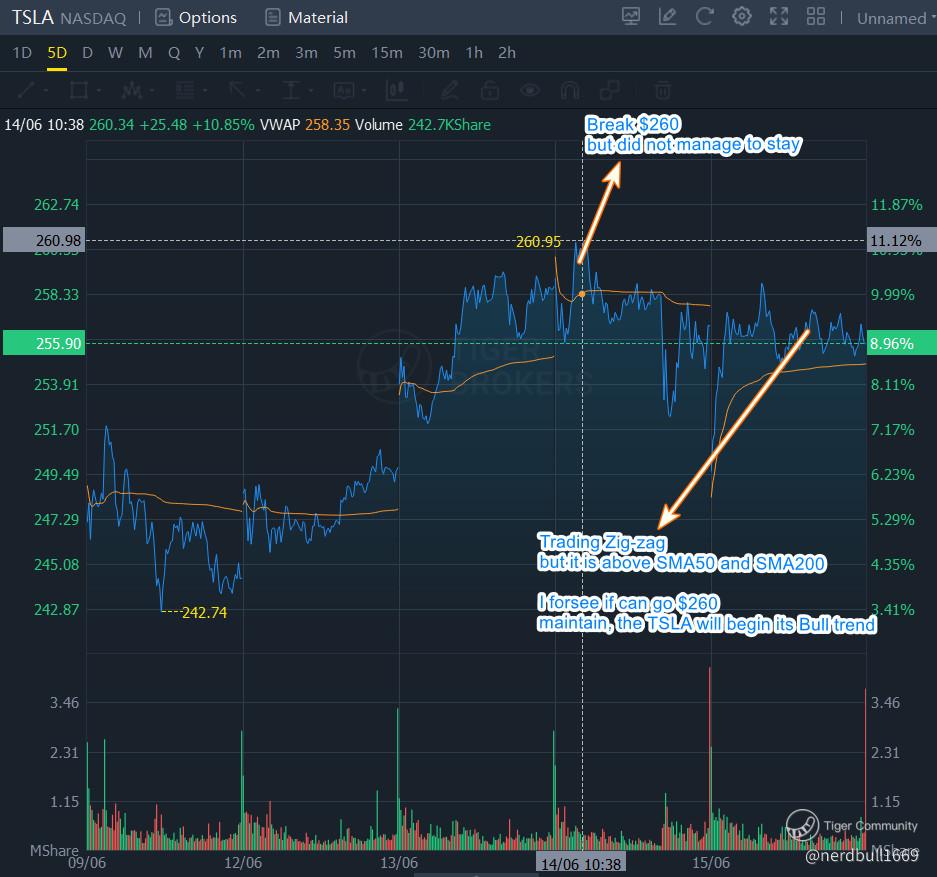
Task: Toggle the magnet snap mode
Action: [x=570, y=90]
